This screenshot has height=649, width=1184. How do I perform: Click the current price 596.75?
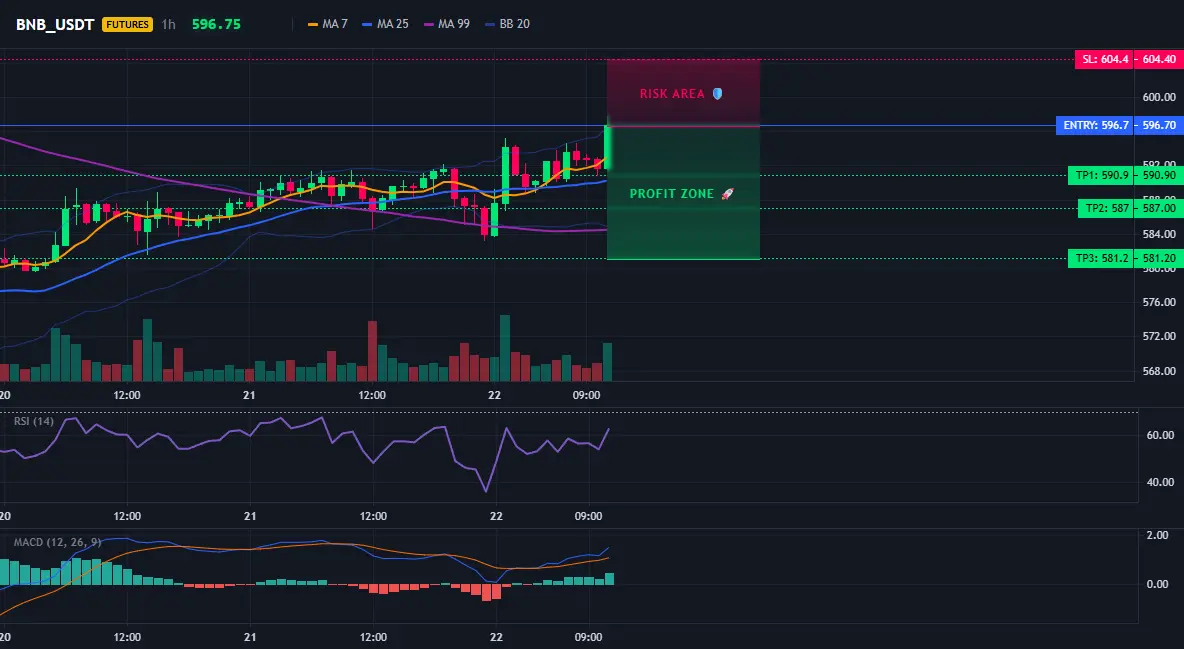tap(216, 24)
